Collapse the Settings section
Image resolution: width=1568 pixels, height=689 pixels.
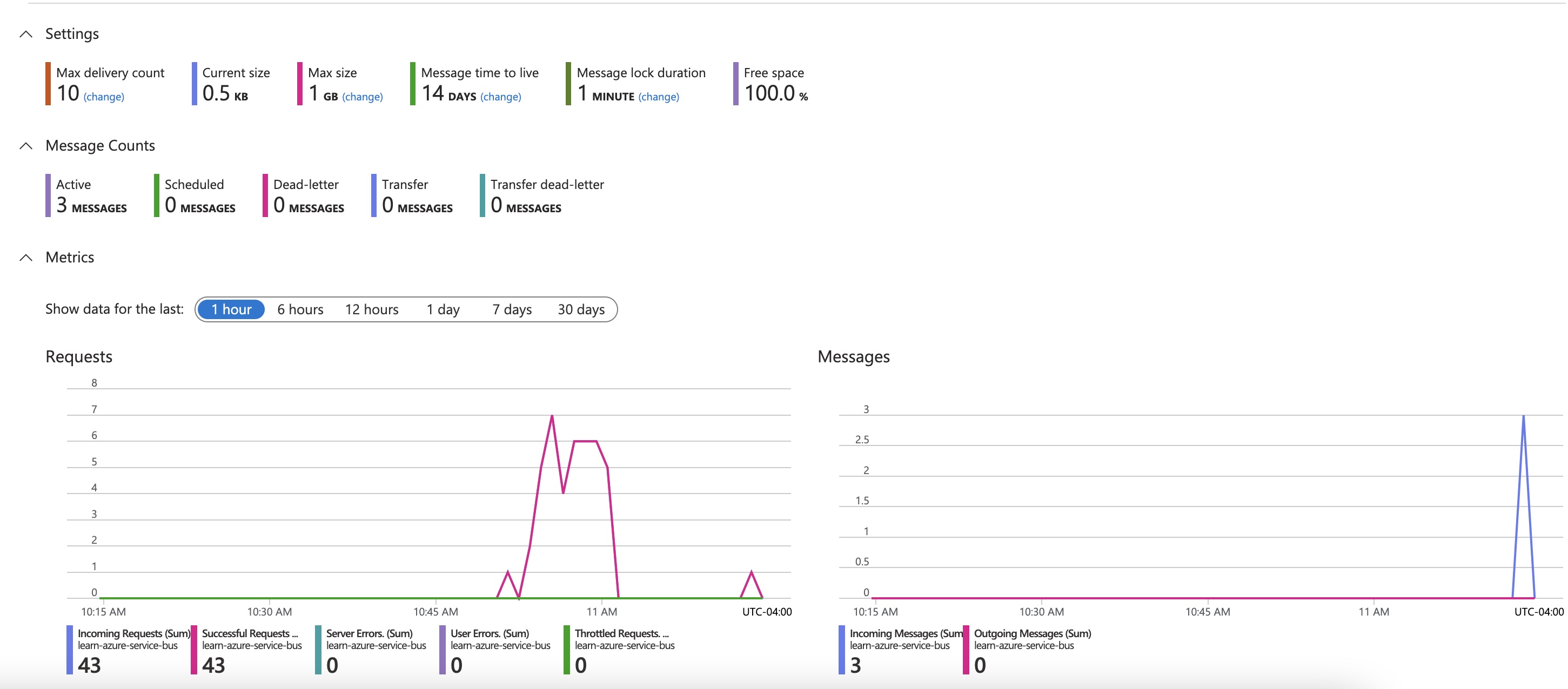[x=26, y=35]
